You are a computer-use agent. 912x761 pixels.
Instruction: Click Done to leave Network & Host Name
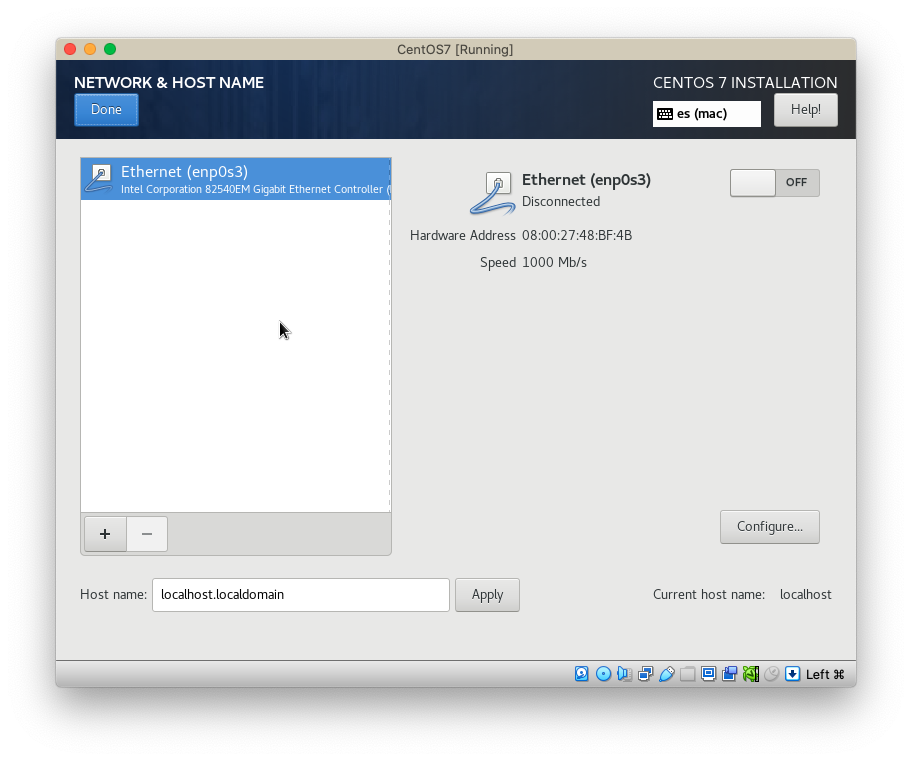[106, 110]
